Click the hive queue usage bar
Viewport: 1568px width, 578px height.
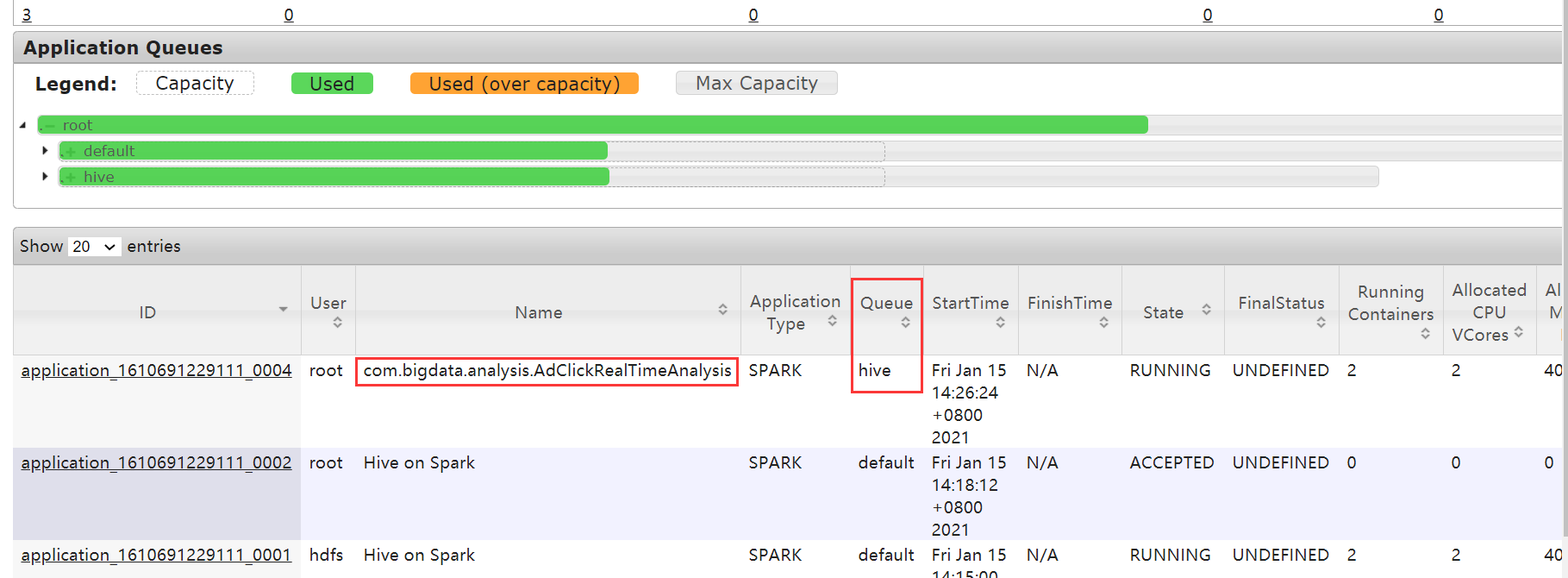click(x=334, y=177)
